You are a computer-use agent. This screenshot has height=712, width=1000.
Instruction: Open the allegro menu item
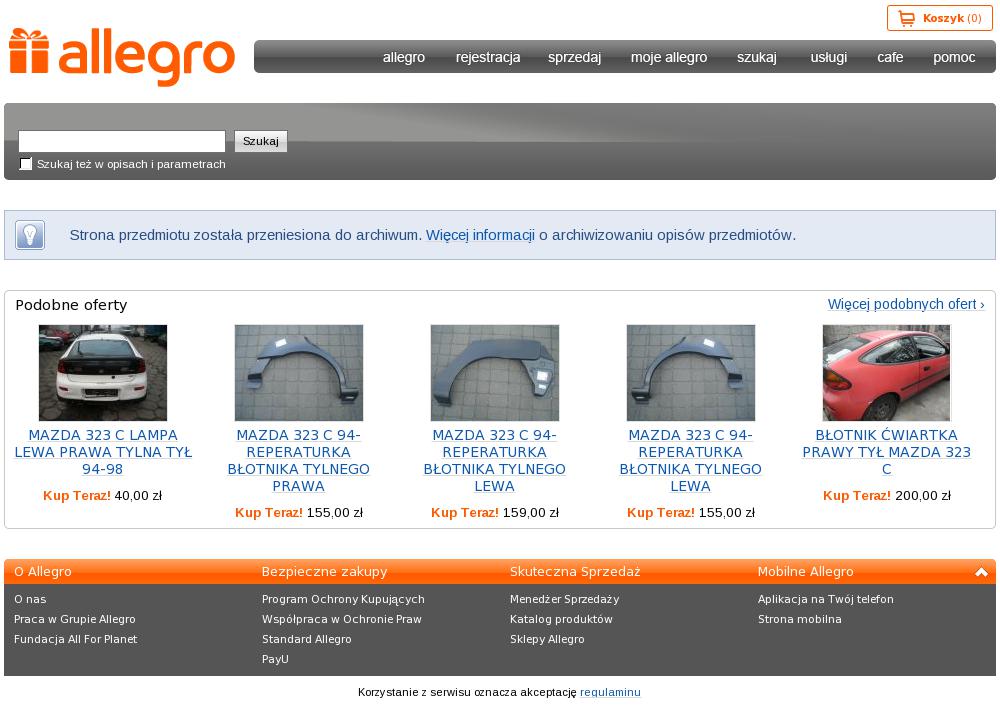(x=404, y=57)
